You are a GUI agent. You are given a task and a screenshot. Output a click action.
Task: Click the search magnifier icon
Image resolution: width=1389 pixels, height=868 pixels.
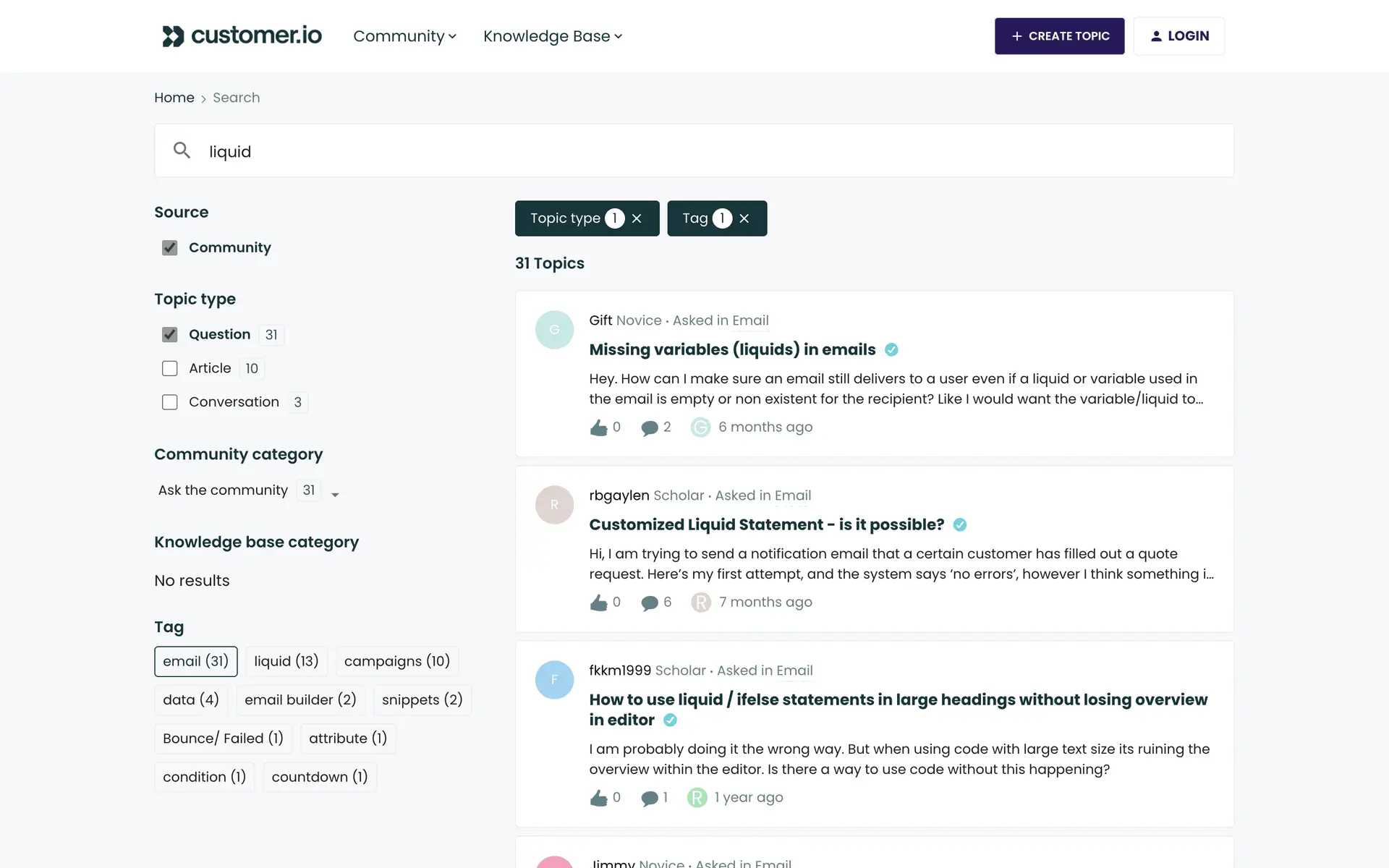(182, 150)
